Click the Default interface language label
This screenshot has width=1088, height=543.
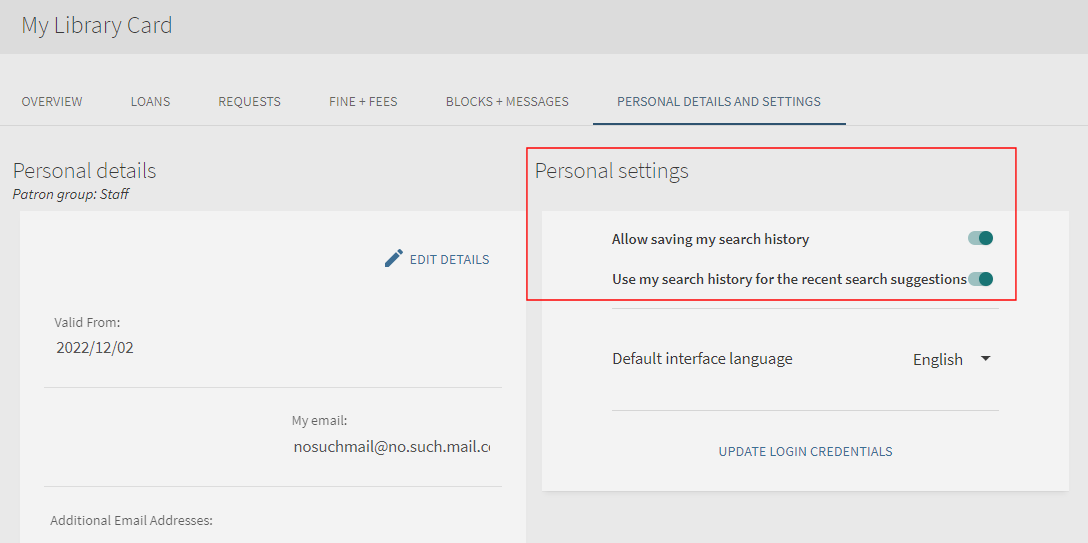(702, 359)
